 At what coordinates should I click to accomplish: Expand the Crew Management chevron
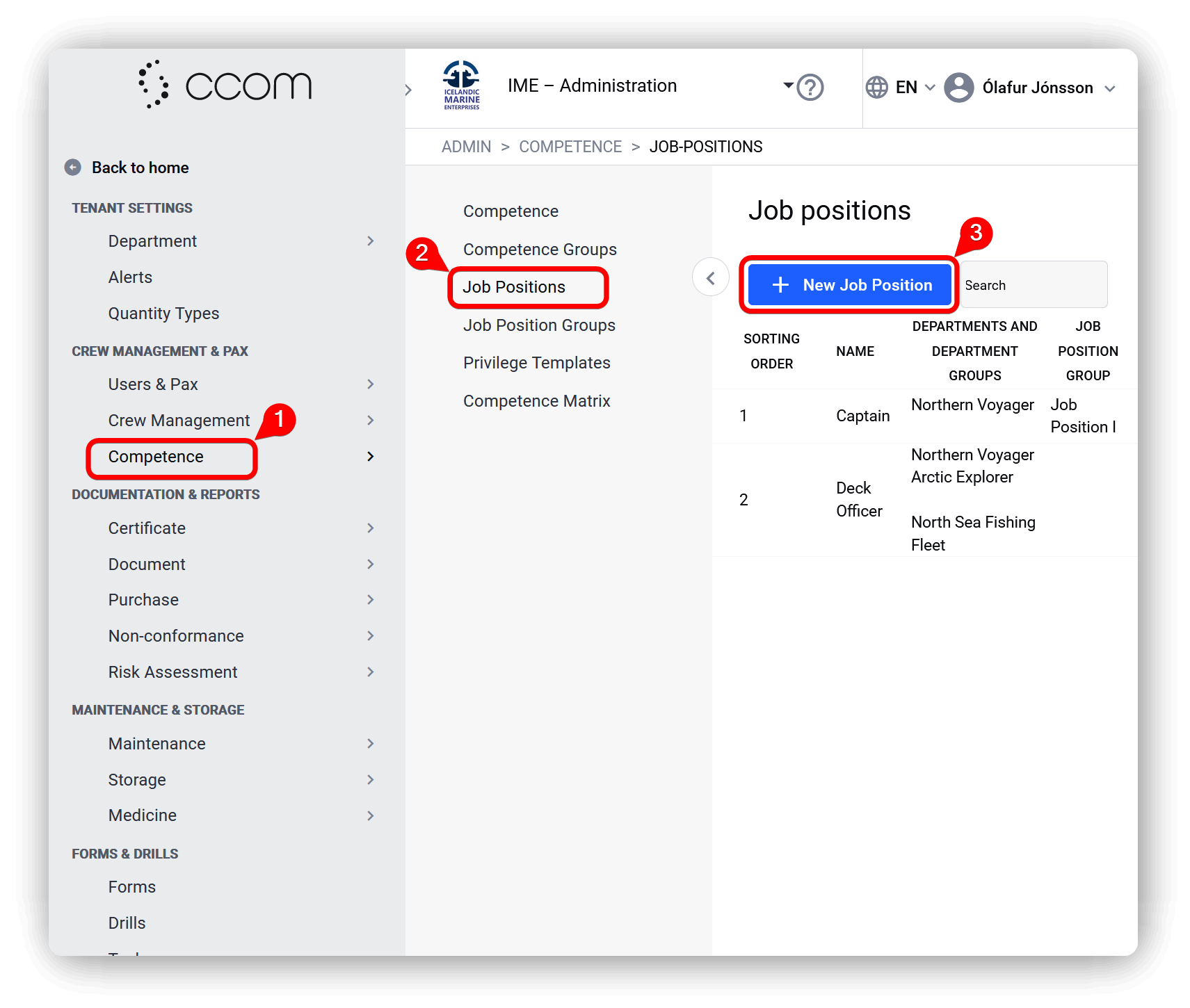370,421
